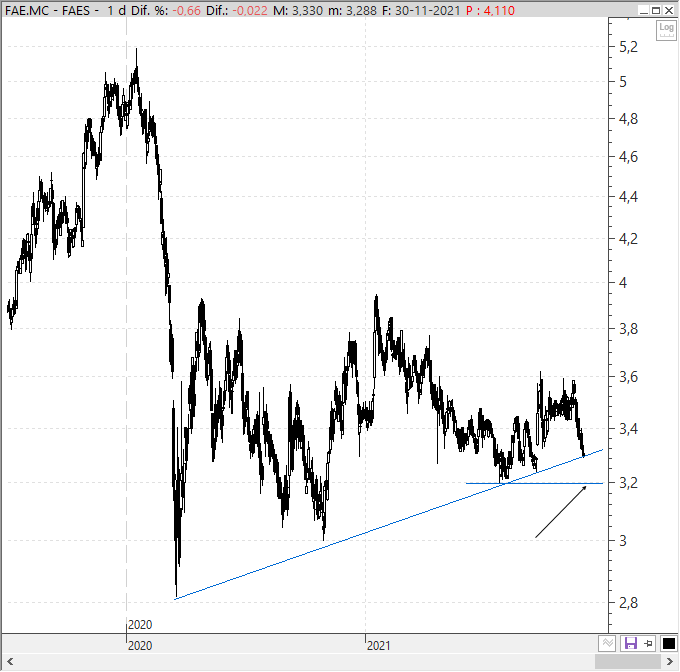This screenshot has height=672, width=680.
Task: Click the 'Dif. %: -0,66' value
Action: click(166, 10)
